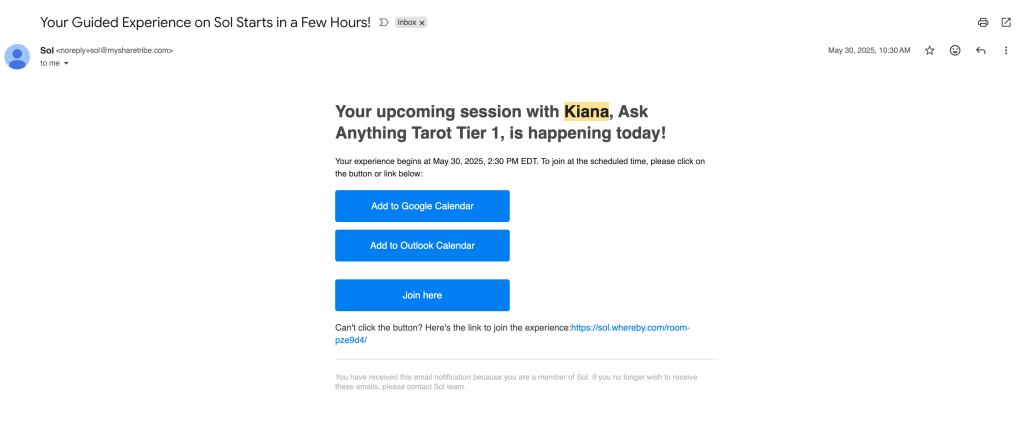Viewport: 1024px width, 437px height.
Task: Print this email
Action: 983,22
